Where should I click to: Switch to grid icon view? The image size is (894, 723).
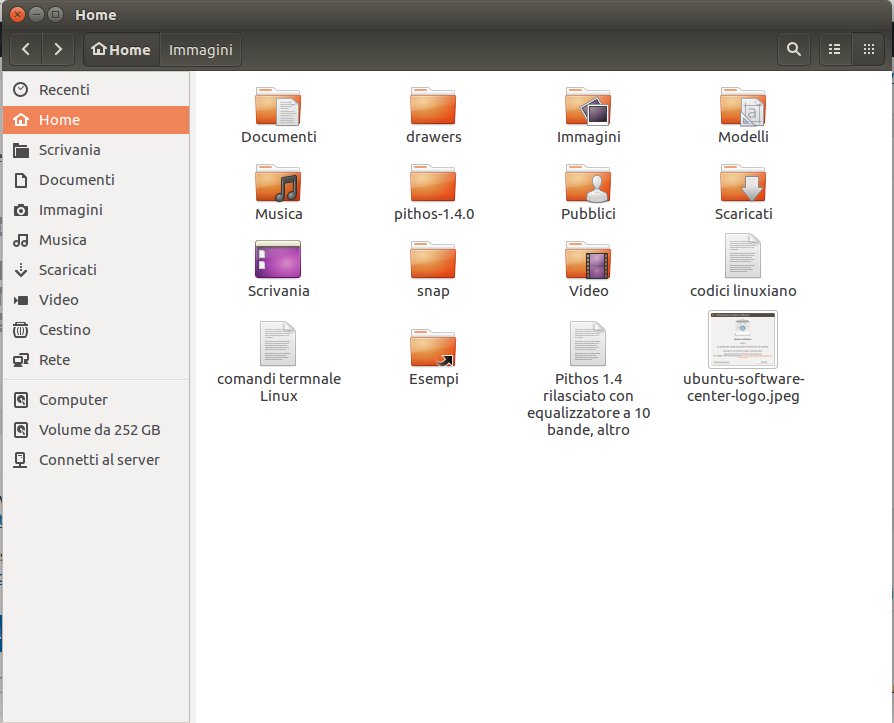point(867,49)
